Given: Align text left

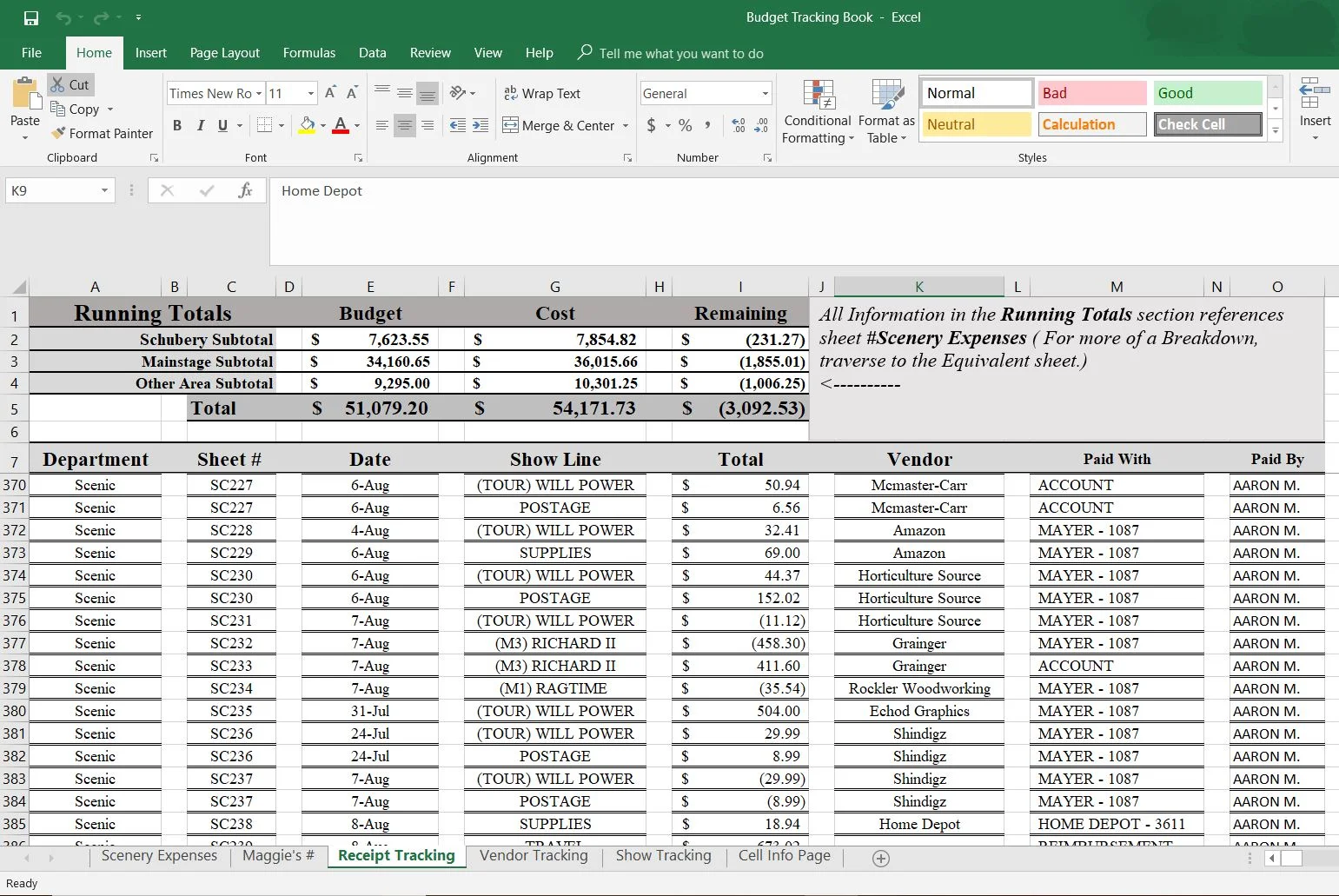Looking at the screenshot, I should point(381,125).
